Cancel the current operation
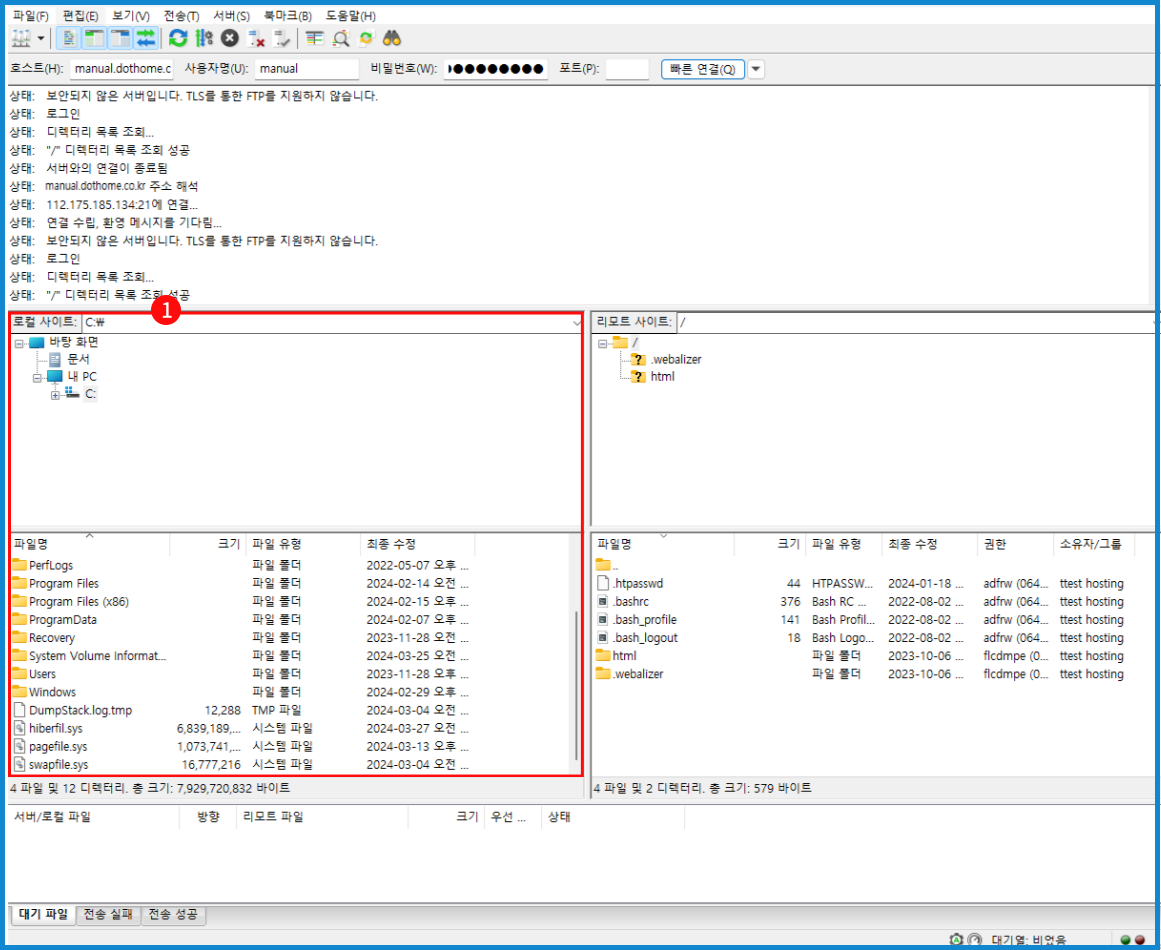 click(x=230, y=38)
